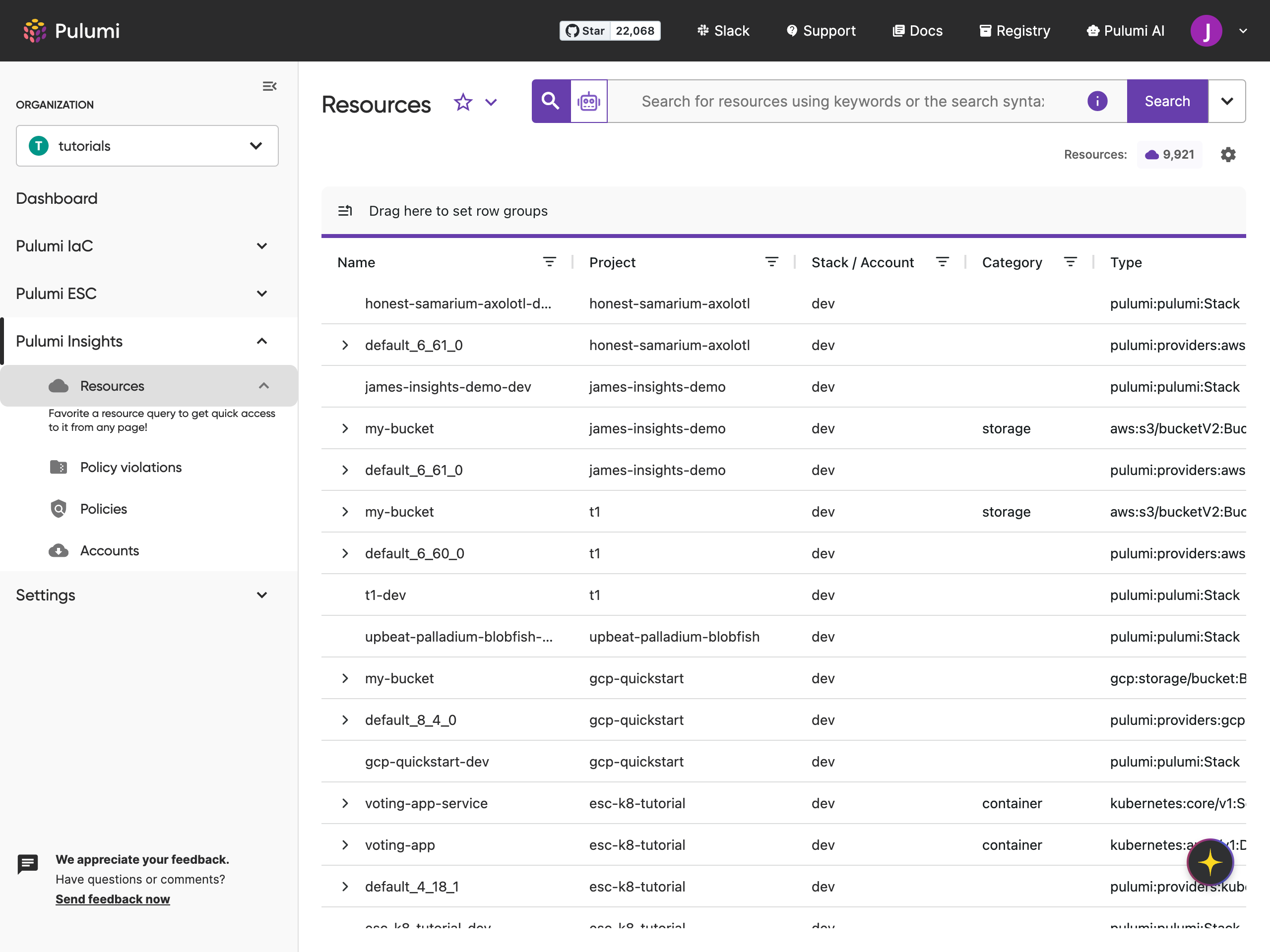Go to Policy violations
Viewport: 1270px width, 952px height.
point(130,467)
